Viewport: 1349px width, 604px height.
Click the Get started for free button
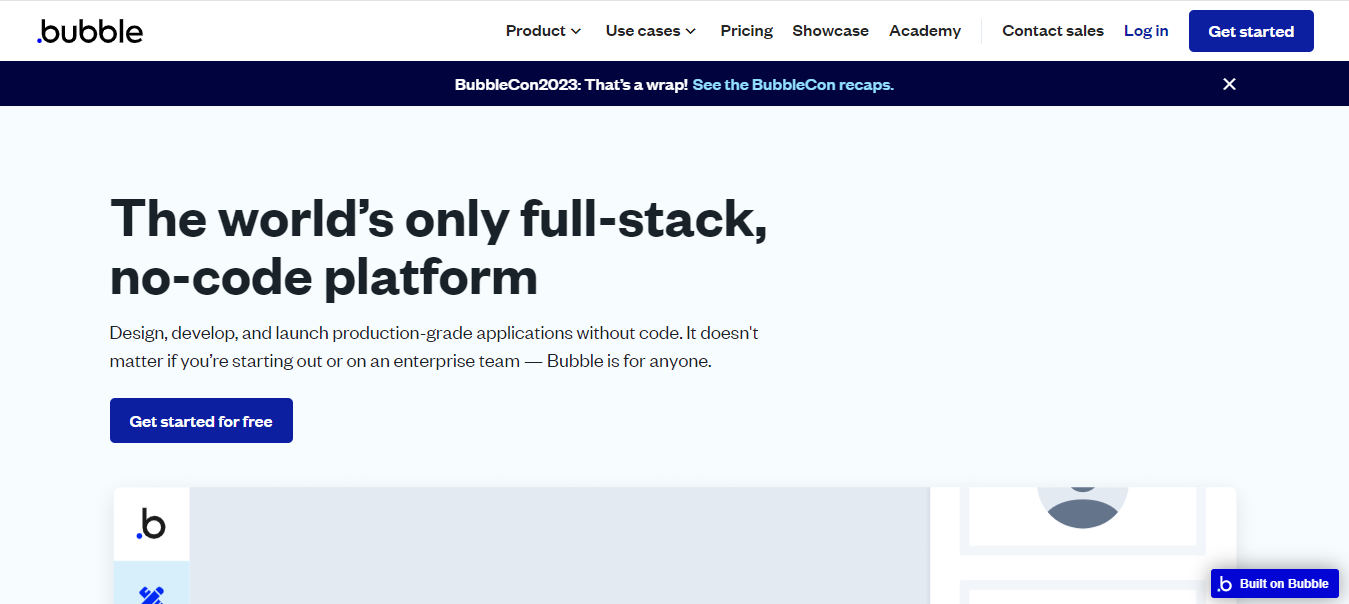(201, 421)
